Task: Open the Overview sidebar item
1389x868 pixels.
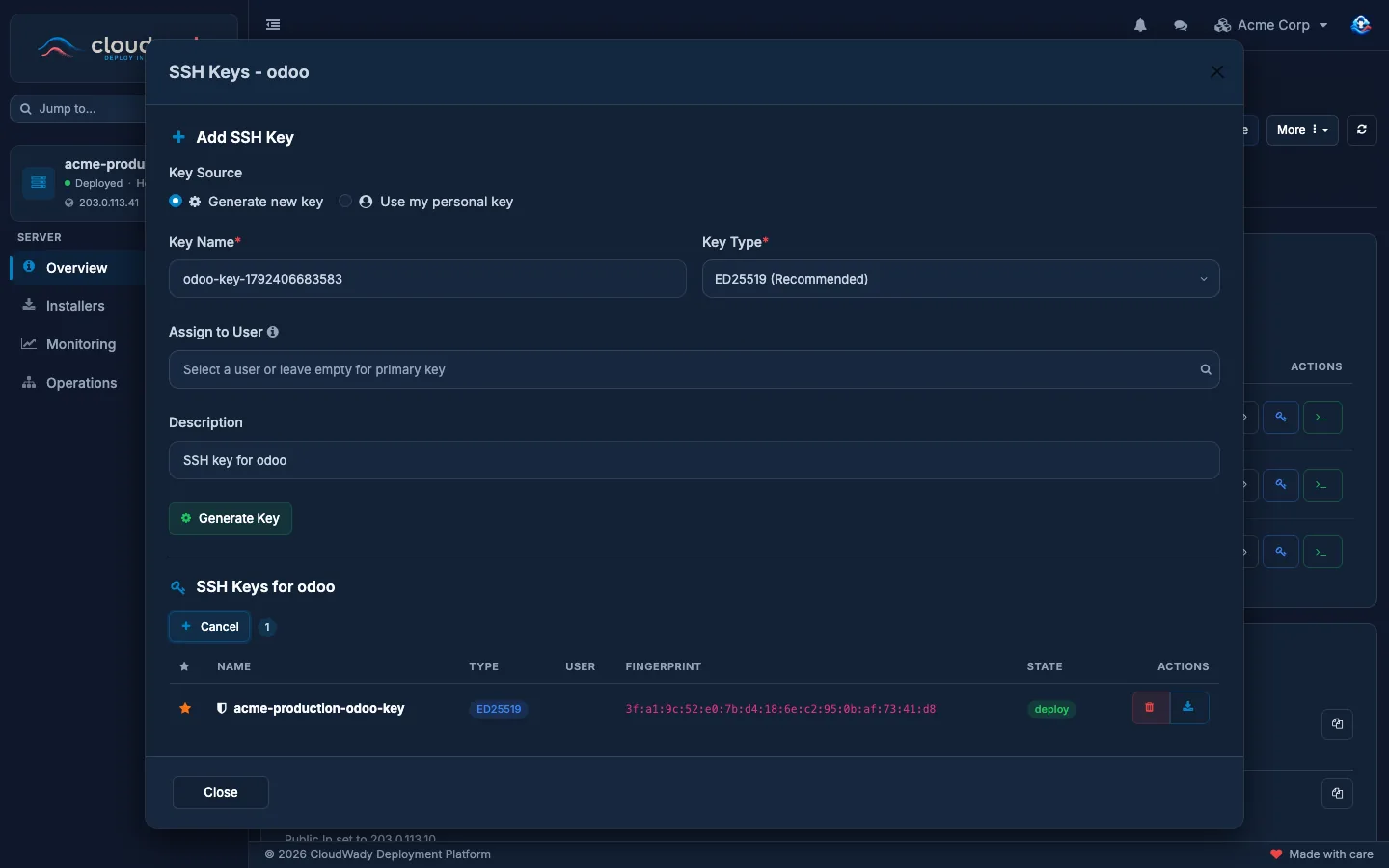Action: click(77, 267)
